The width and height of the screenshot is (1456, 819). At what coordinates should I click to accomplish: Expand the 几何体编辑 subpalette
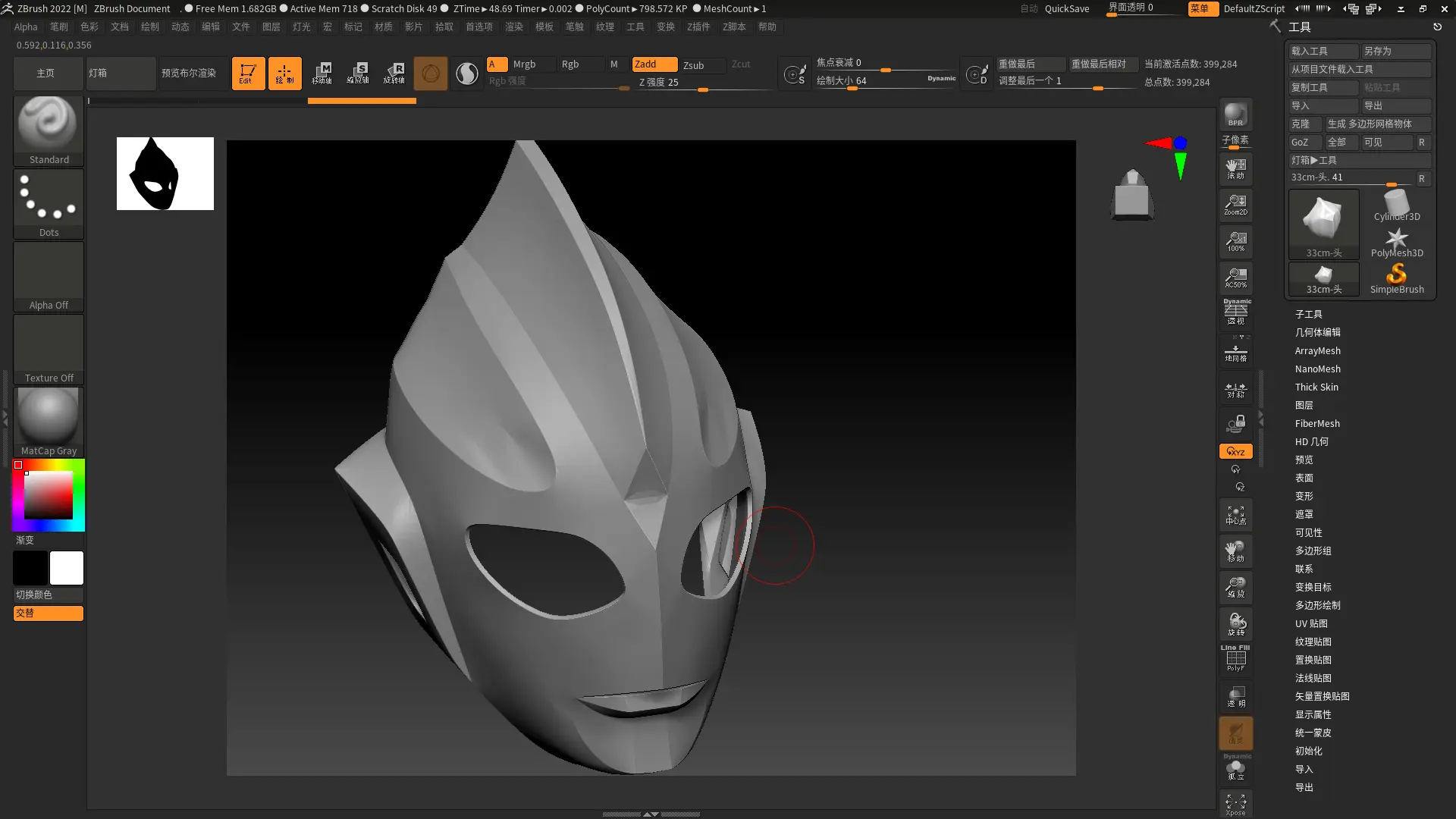(1317, 332)
